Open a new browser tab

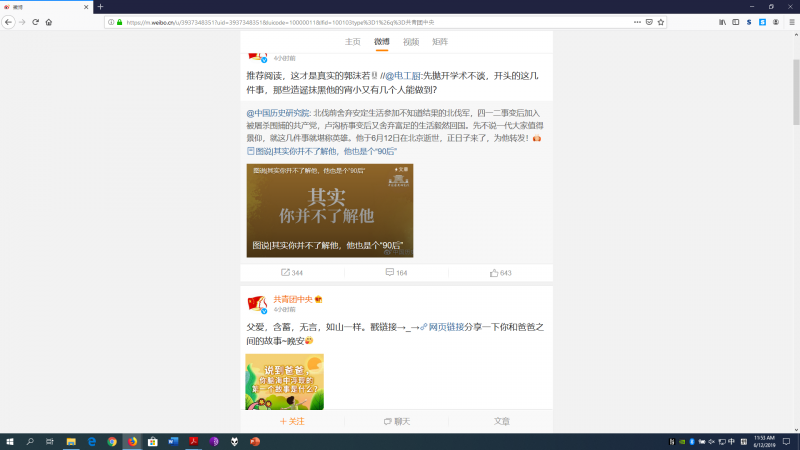click(101, 7)
